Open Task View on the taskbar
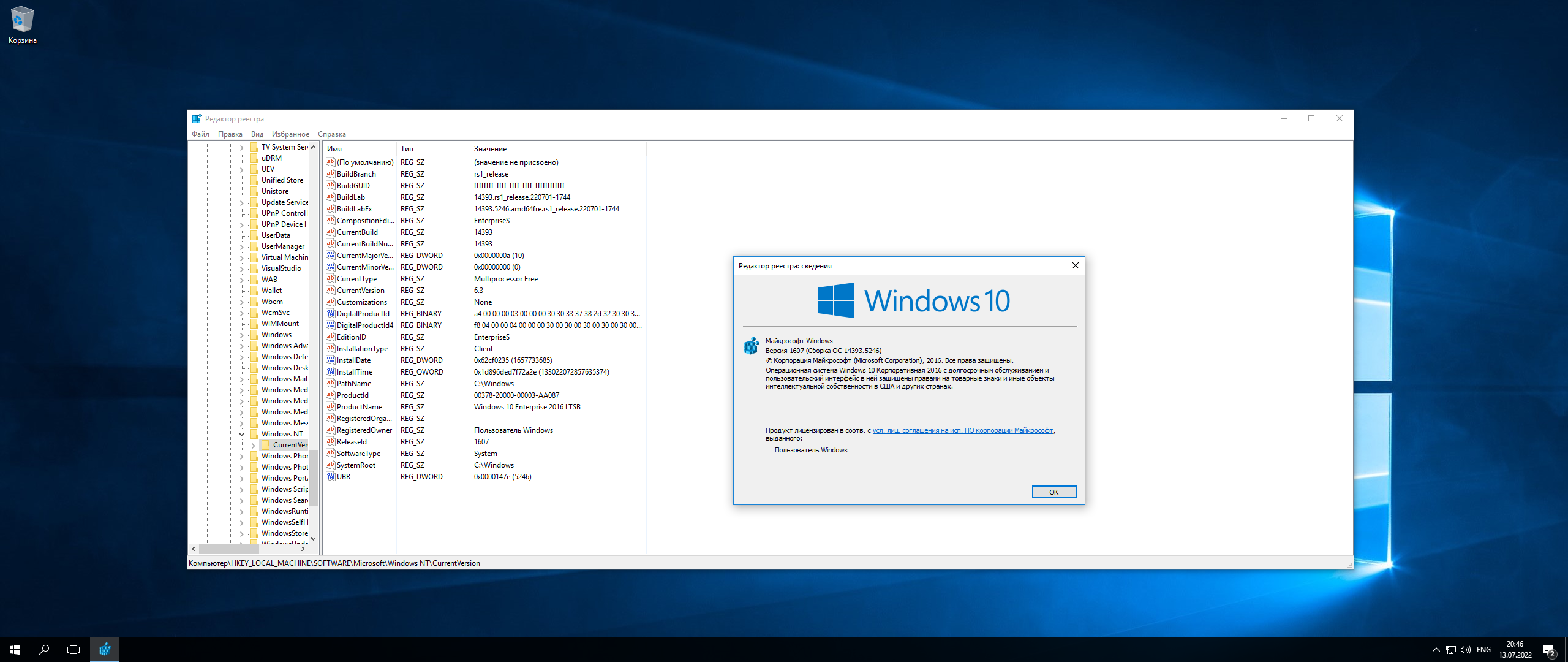Viewport: 1568px width, 662px height. [x=73, y=650]
